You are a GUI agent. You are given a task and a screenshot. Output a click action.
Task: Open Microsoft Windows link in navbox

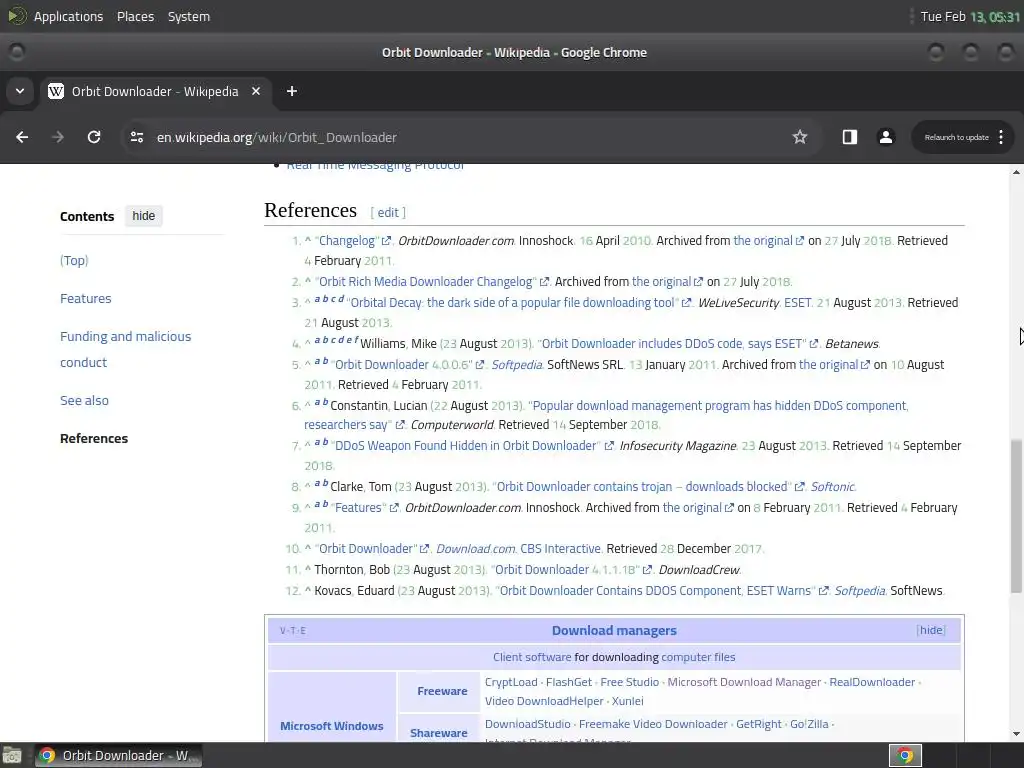tap(332, 726)
